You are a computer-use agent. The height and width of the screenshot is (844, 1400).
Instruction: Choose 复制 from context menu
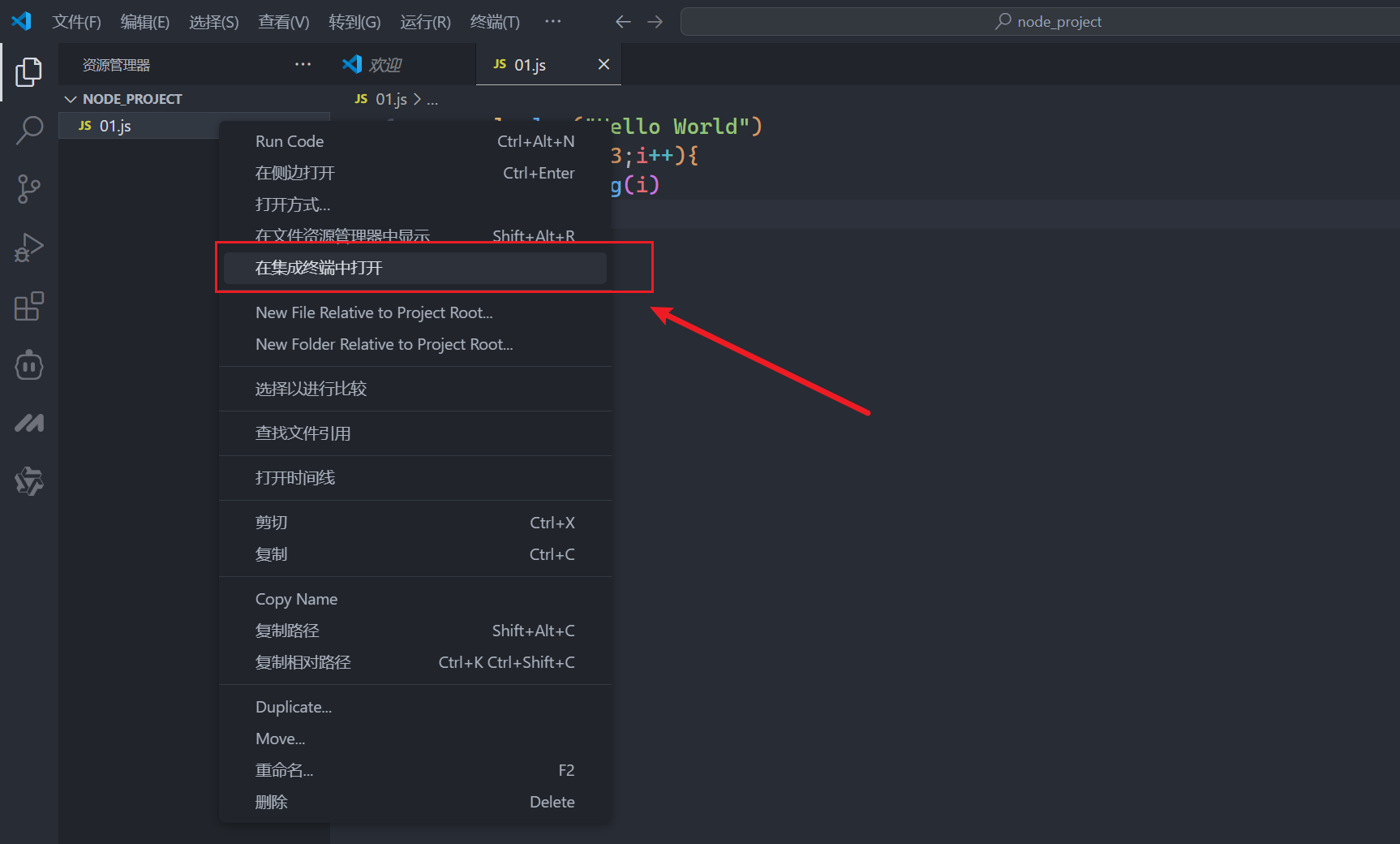(x=414, y=554)
